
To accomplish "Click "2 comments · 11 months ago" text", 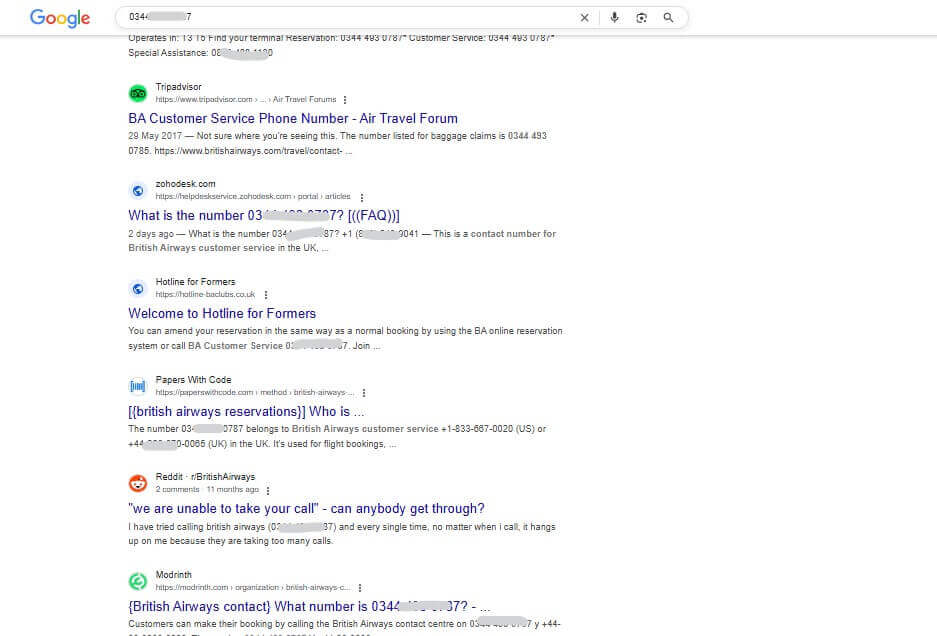I will click(207, 489).
